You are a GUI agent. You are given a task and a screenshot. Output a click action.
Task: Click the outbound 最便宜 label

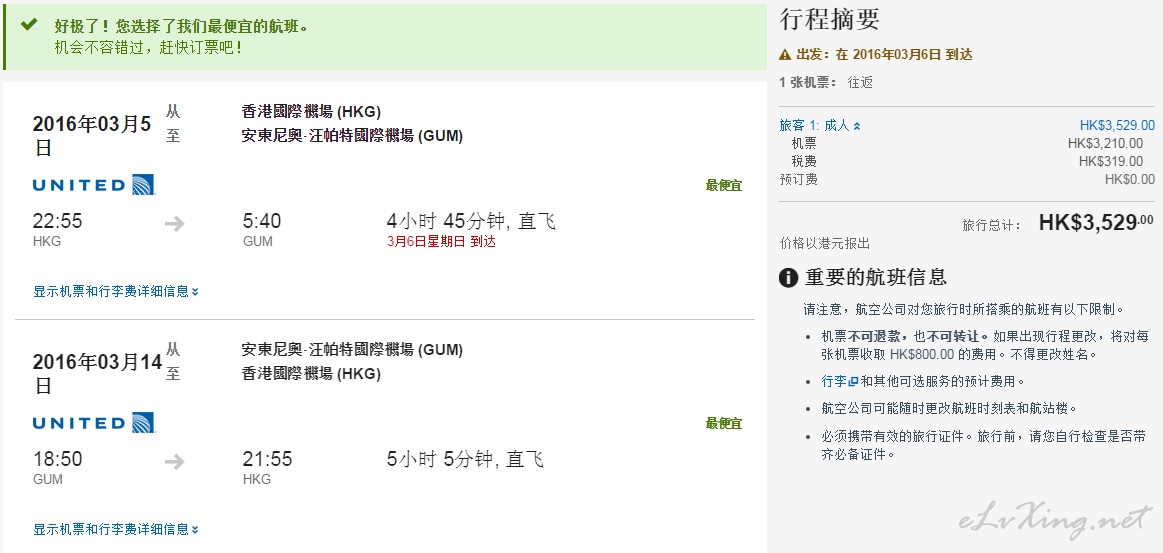724,185
